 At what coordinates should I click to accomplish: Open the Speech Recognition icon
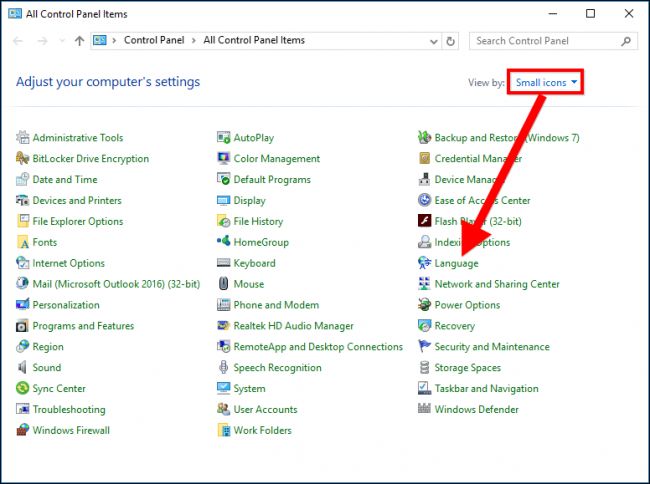pyautogui.click(x=224, y=368)
